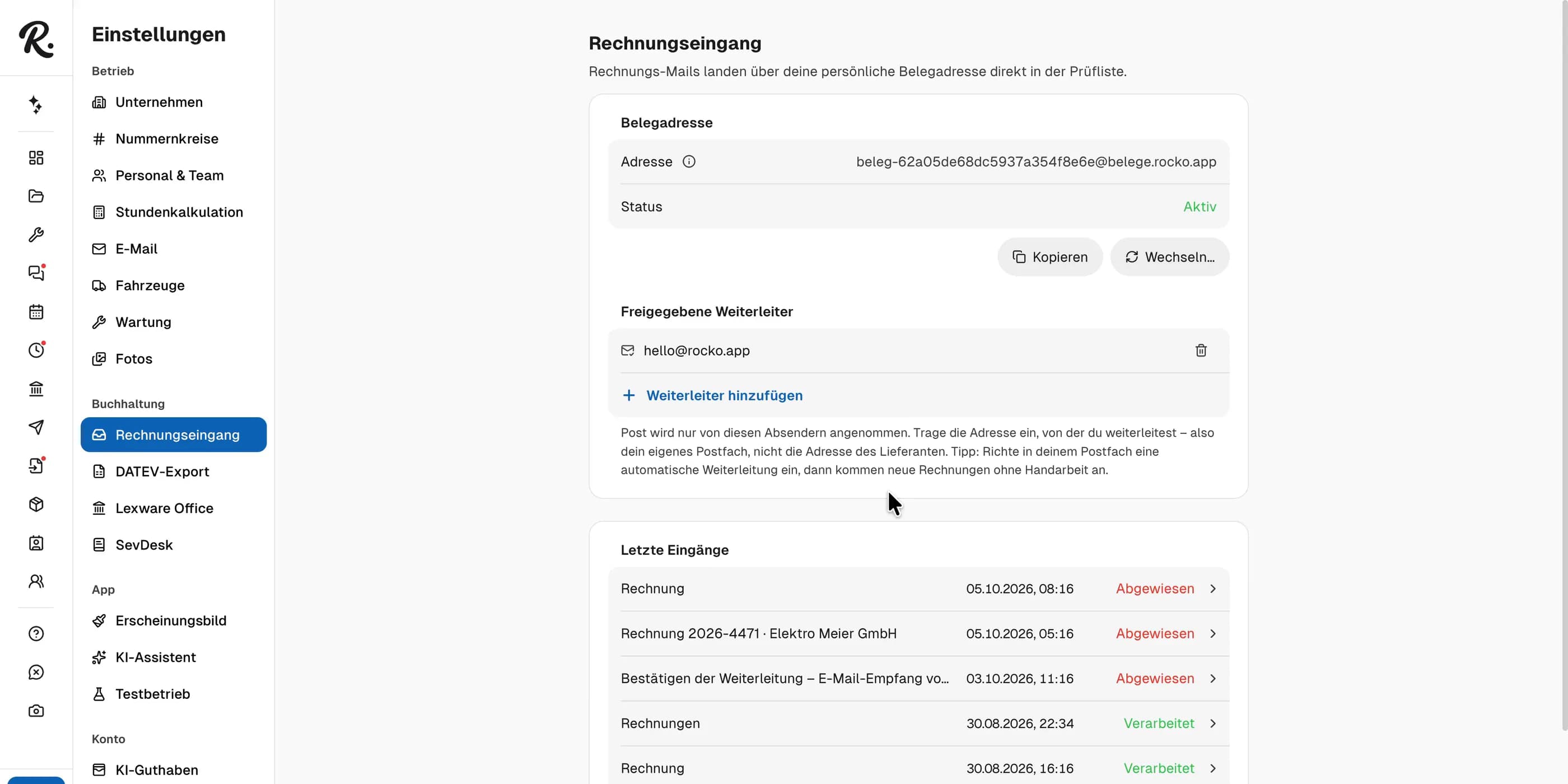
Task: Open the help question mark icon
Action: [36, 634]
